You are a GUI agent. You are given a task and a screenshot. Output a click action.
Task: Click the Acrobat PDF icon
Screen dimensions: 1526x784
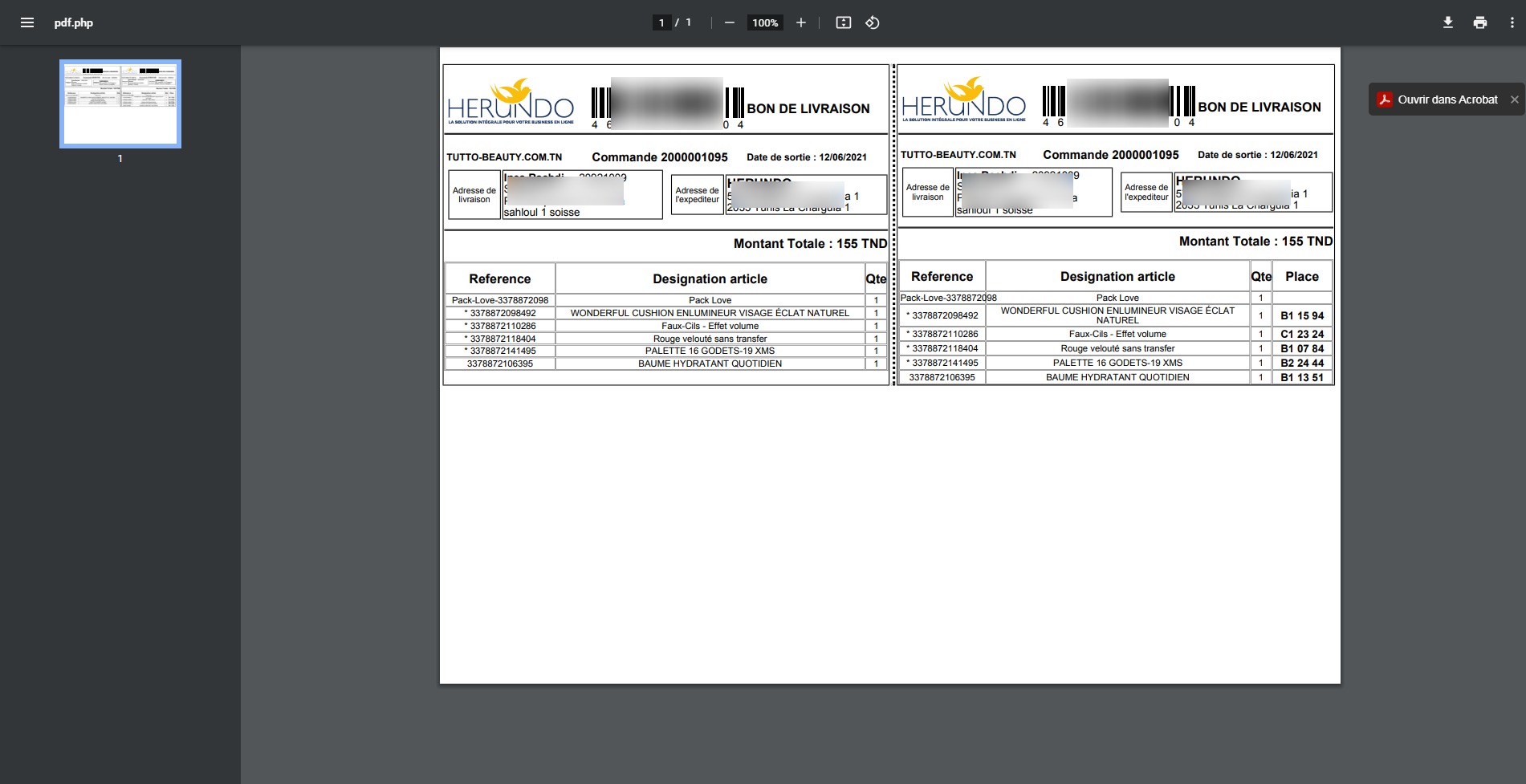1385,100
